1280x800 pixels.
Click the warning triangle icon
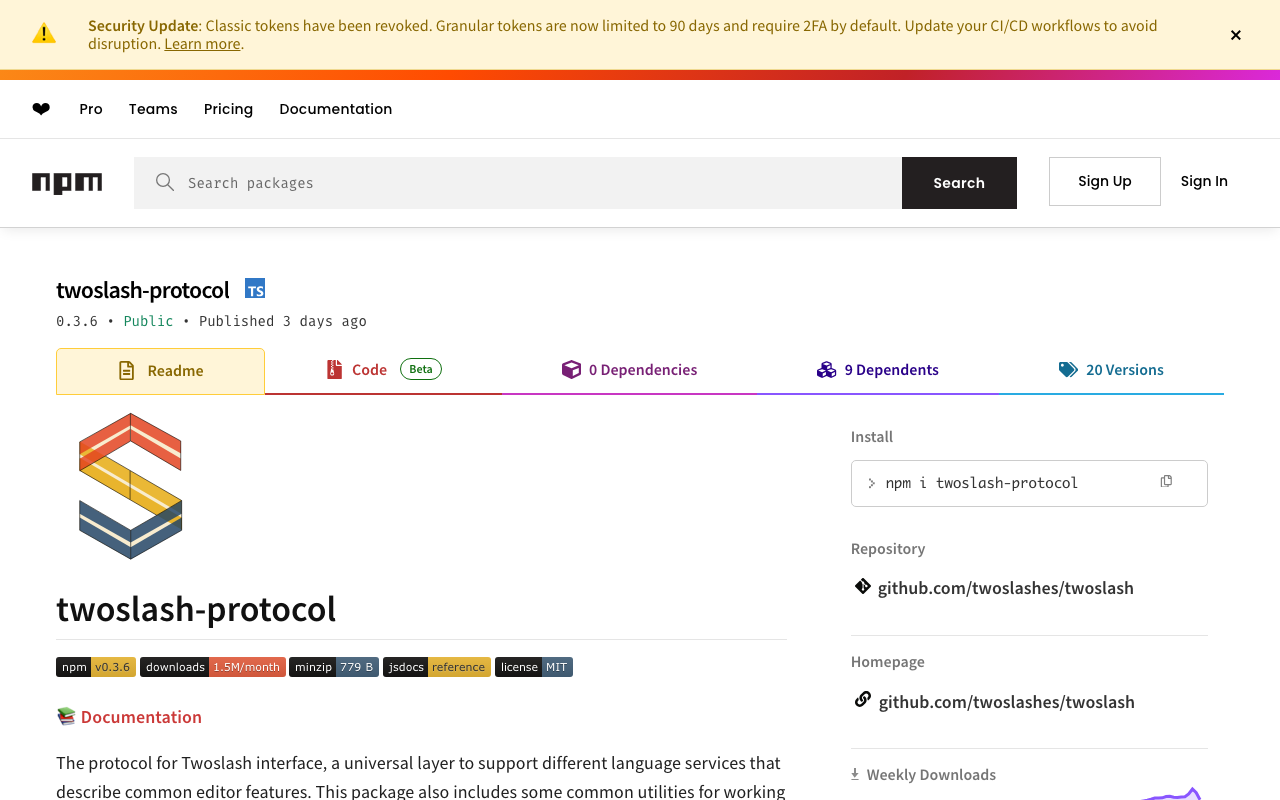click(44, 34)
